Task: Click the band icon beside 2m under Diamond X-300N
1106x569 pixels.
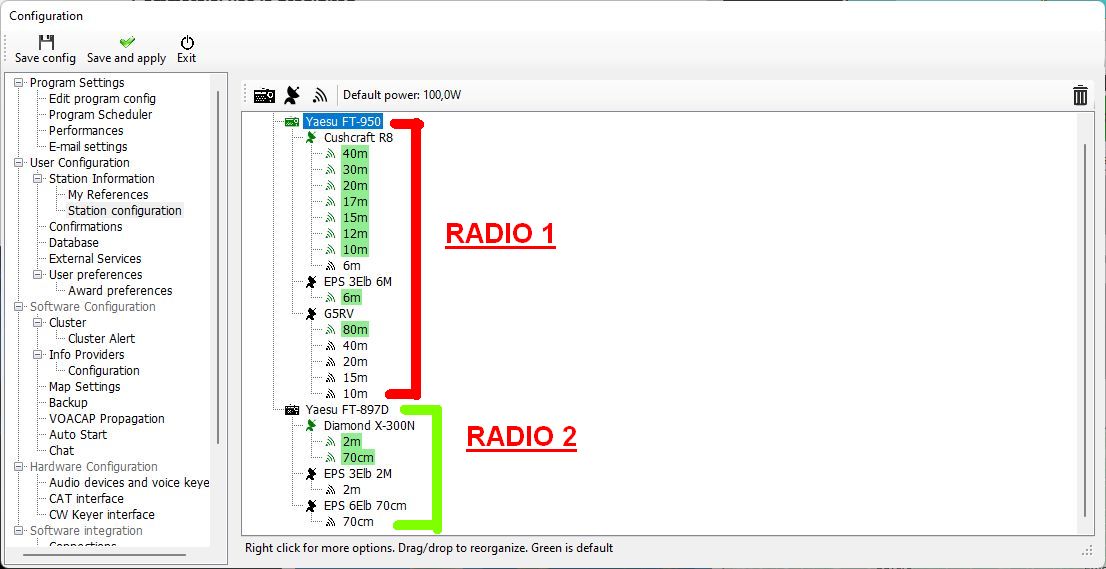Action: 329,442
